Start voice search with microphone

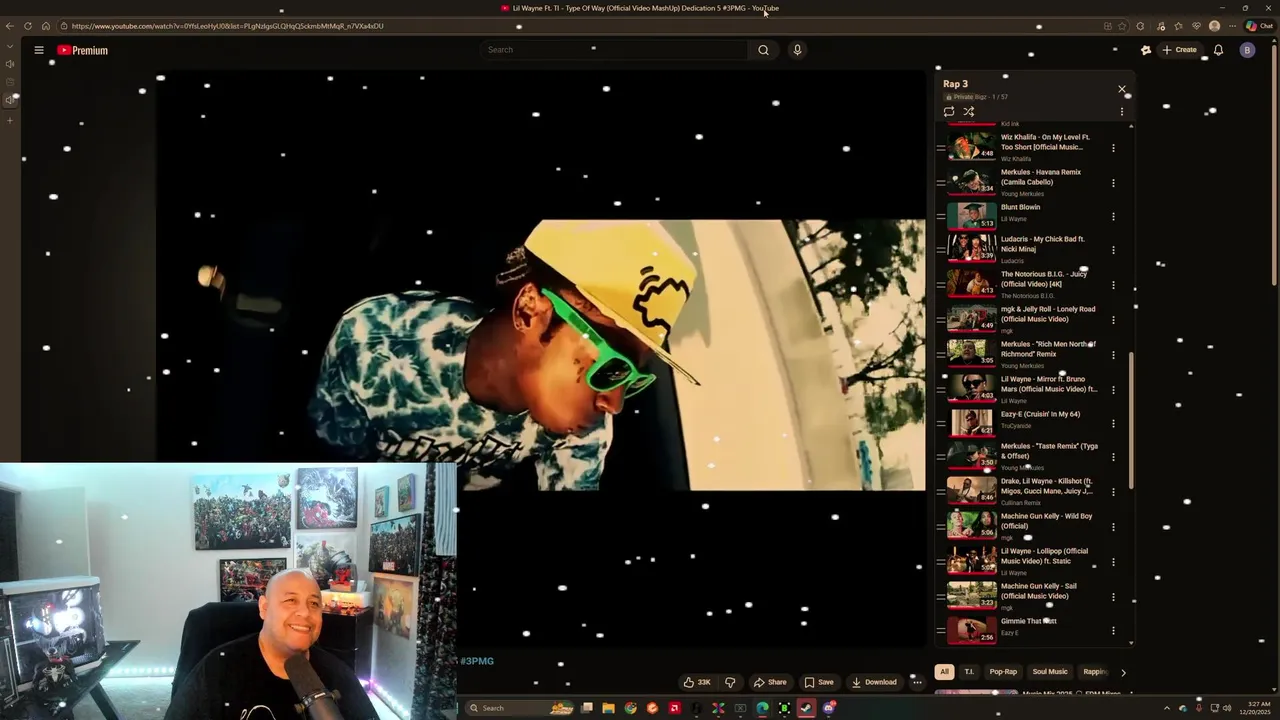[x=797, y=50]
